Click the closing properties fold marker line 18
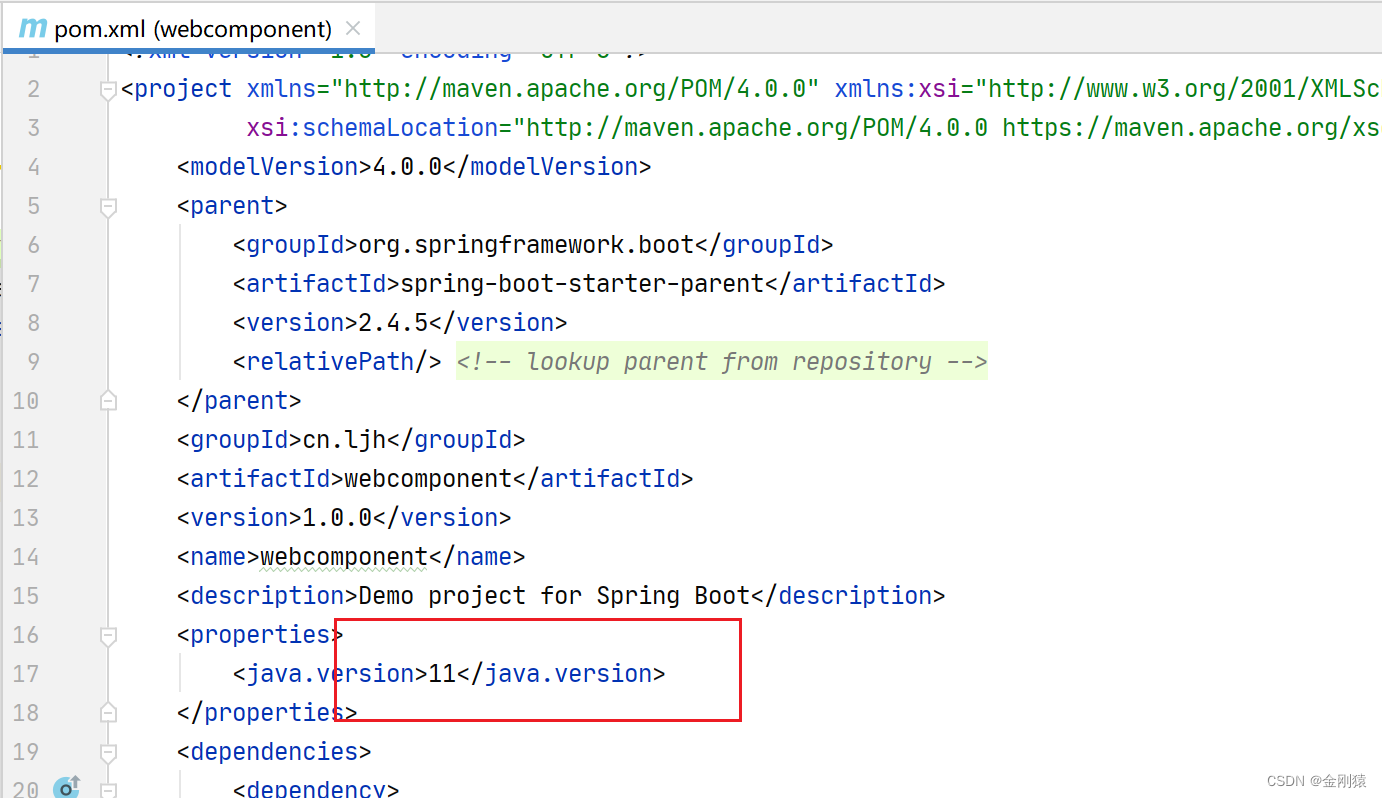Image resolution: width=1382 pixels, height=798 pixels. click(108, 713)
